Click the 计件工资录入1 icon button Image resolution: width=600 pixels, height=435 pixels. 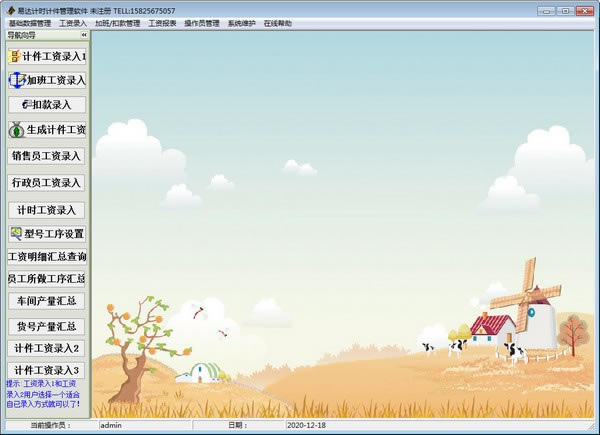47,57
